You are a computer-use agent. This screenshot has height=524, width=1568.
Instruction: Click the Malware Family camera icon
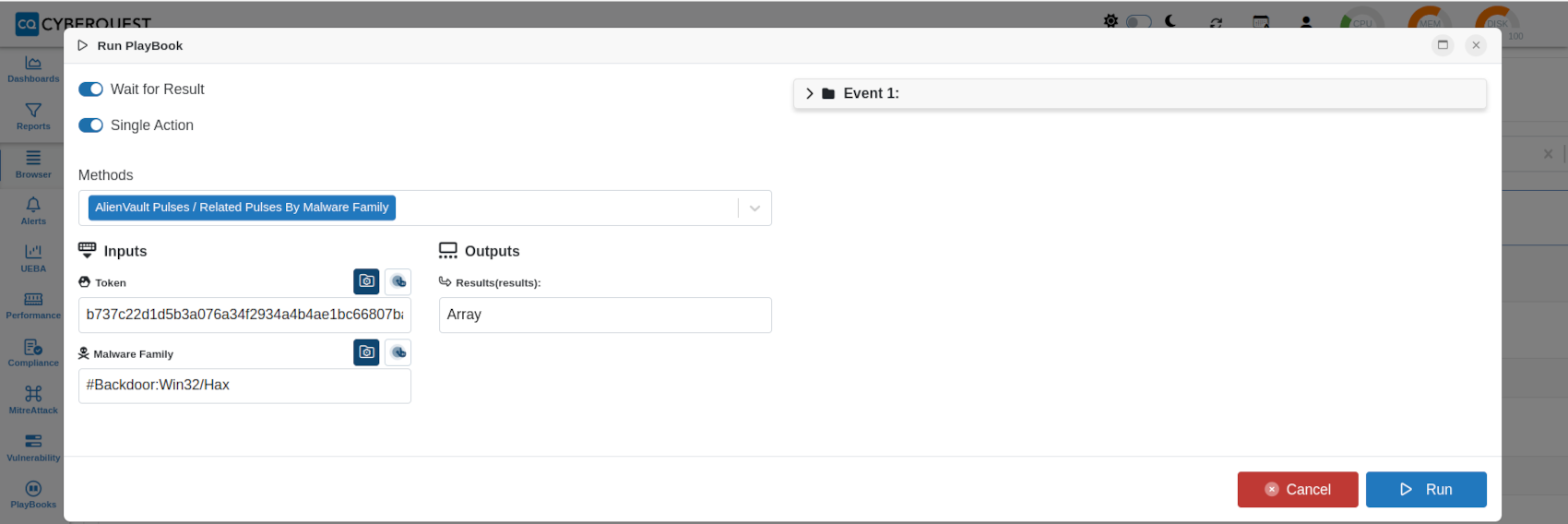(x=366, y=352)
